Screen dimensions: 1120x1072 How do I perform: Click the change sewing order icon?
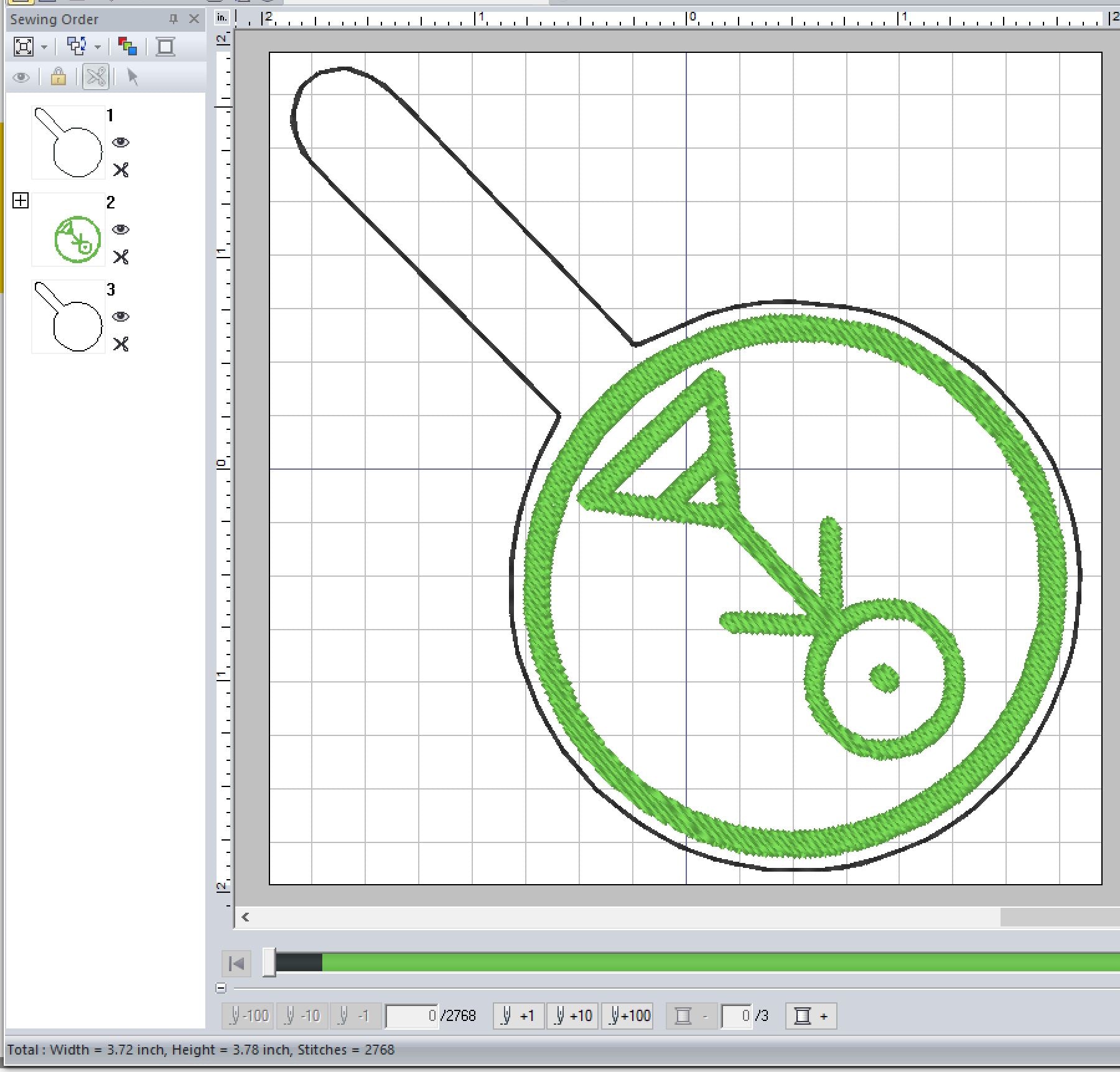(77, 46)
